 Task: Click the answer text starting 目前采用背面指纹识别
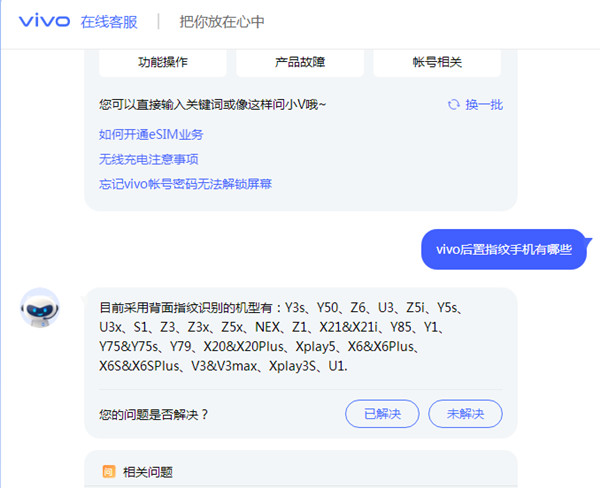(x=281, y=337)
